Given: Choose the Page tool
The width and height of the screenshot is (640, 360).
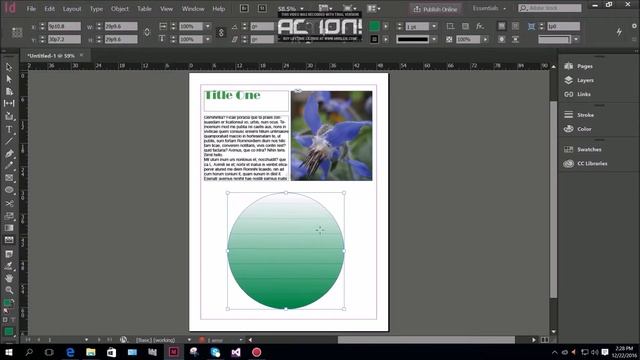Looking at the screenshot, I should pos(9,91).
